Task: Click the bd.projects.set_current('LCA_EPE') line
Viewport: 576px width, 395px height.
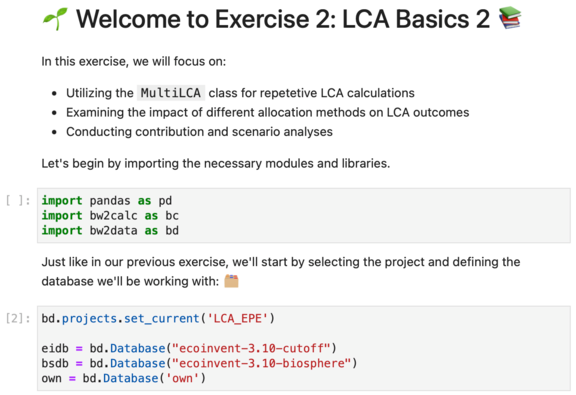Action: pyautogui.click(x=158, y=318)
